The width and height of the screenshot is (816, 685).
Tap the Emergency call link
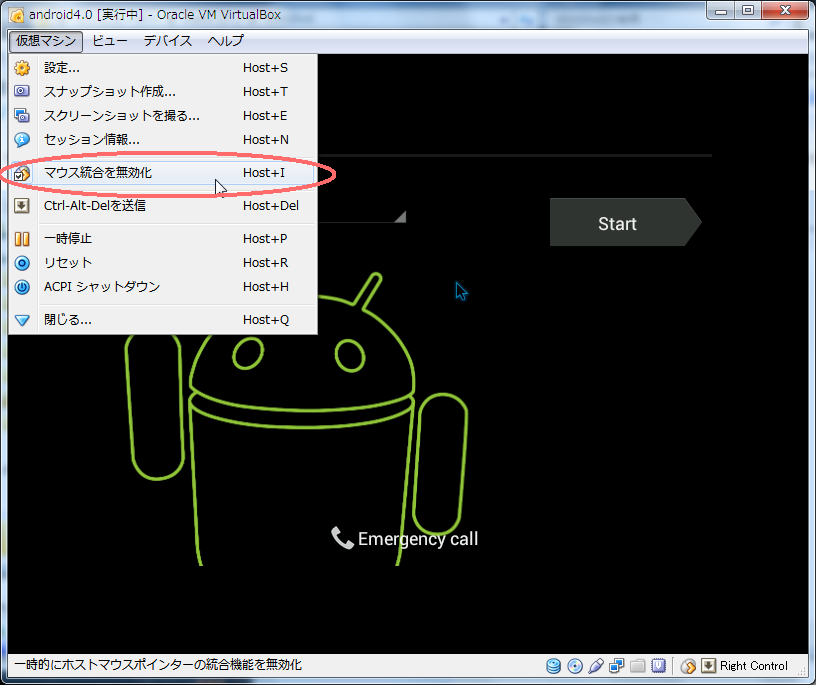pos(418,539)
